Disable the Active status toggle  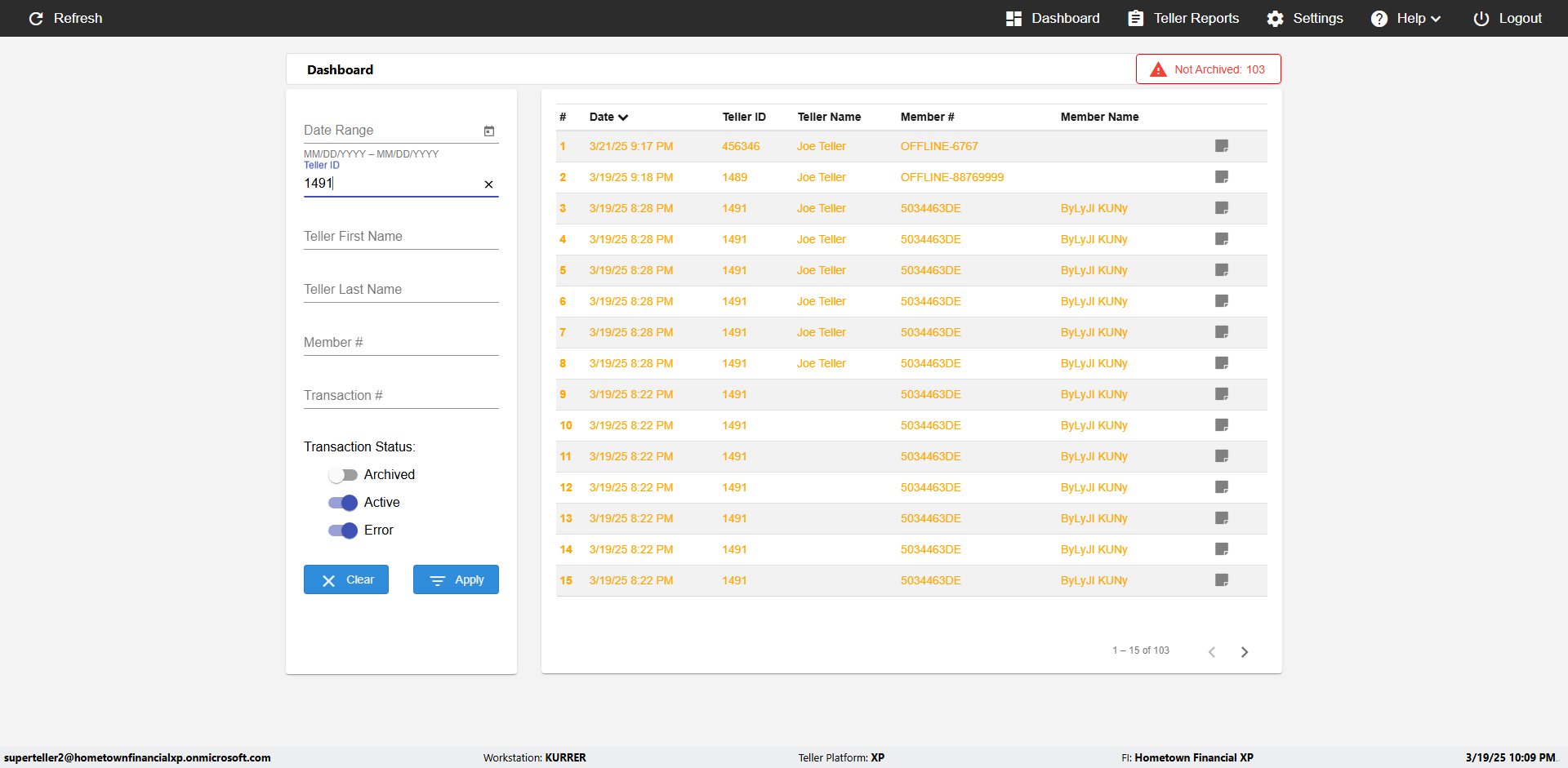pos(343,503)
